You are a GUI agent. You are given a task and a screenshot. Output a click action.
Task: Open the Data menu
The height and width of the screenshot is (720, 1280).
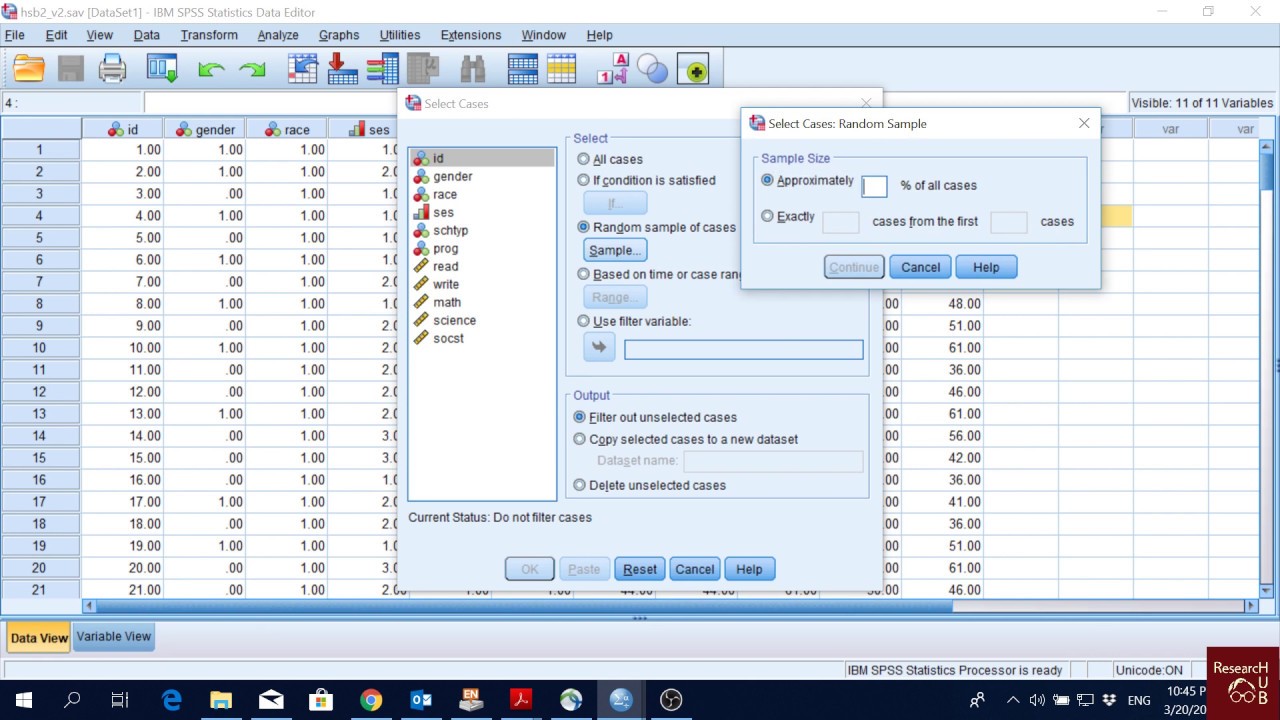(146, 35)
